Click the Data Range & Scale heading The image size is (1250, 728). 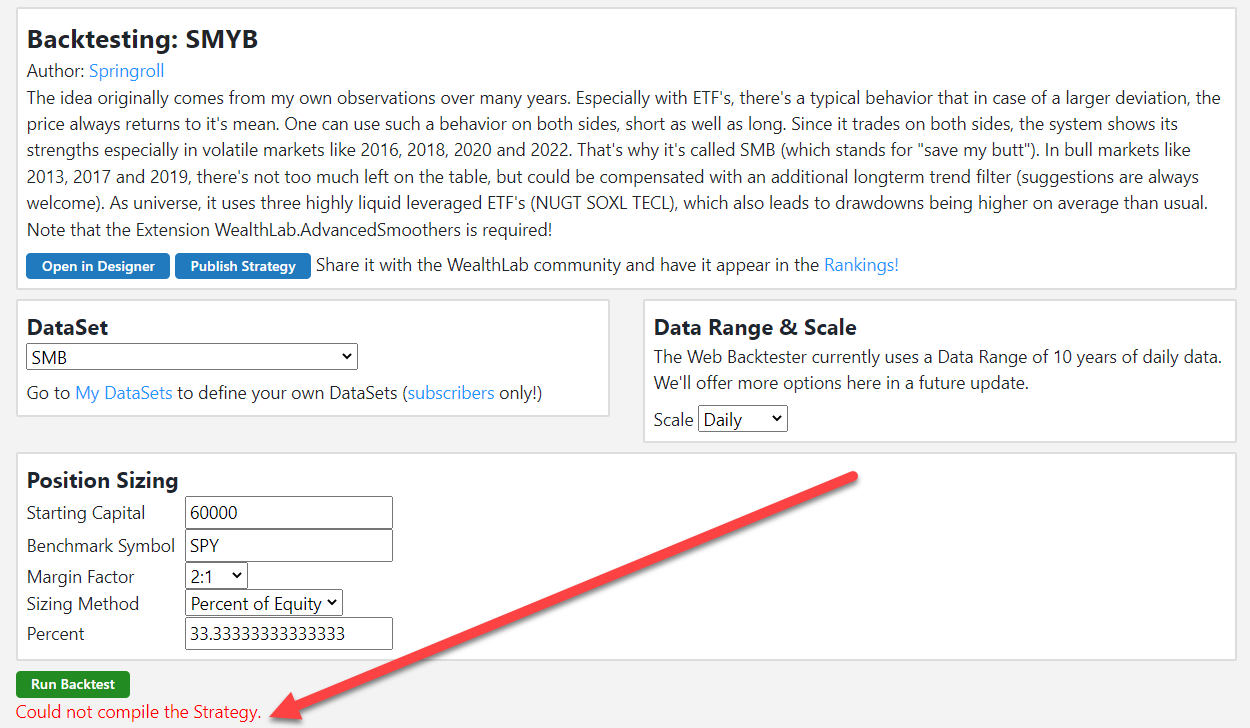coord(755,328)
